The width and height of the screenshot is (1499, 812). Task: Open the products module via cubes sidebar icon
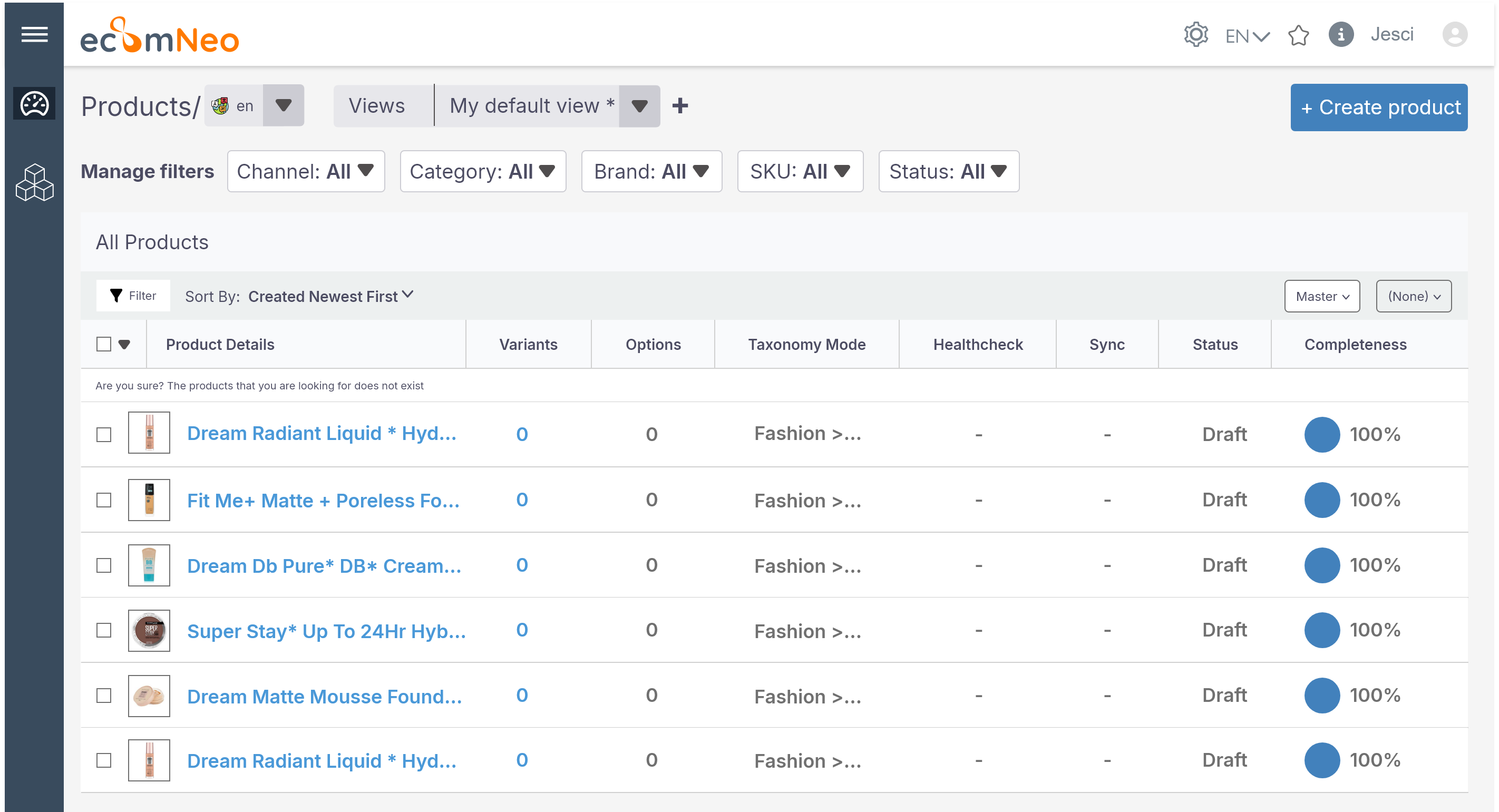click(34, 182)
